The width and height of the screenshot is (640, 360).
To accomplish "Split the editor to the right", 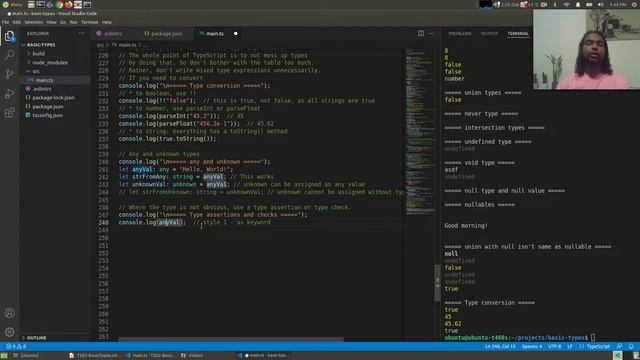I will [x=421, y=33].
